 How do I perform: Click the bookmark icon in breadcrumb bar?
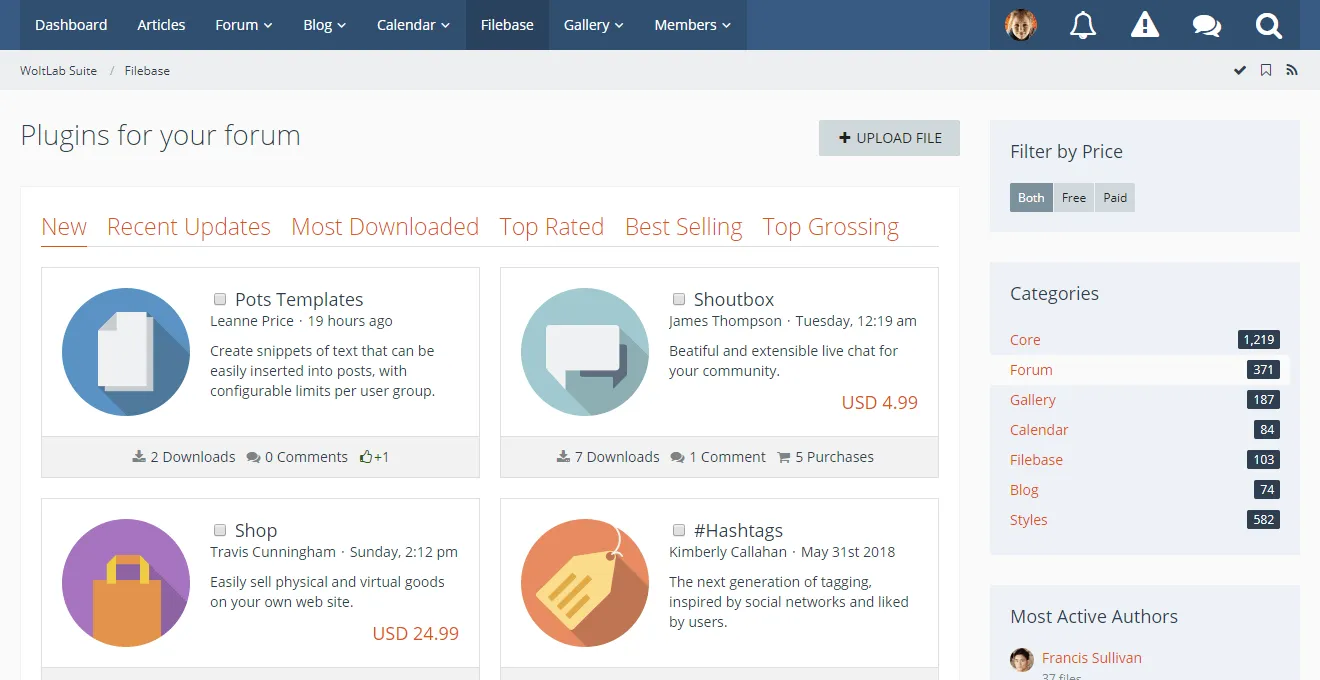tap(1266, 70)
